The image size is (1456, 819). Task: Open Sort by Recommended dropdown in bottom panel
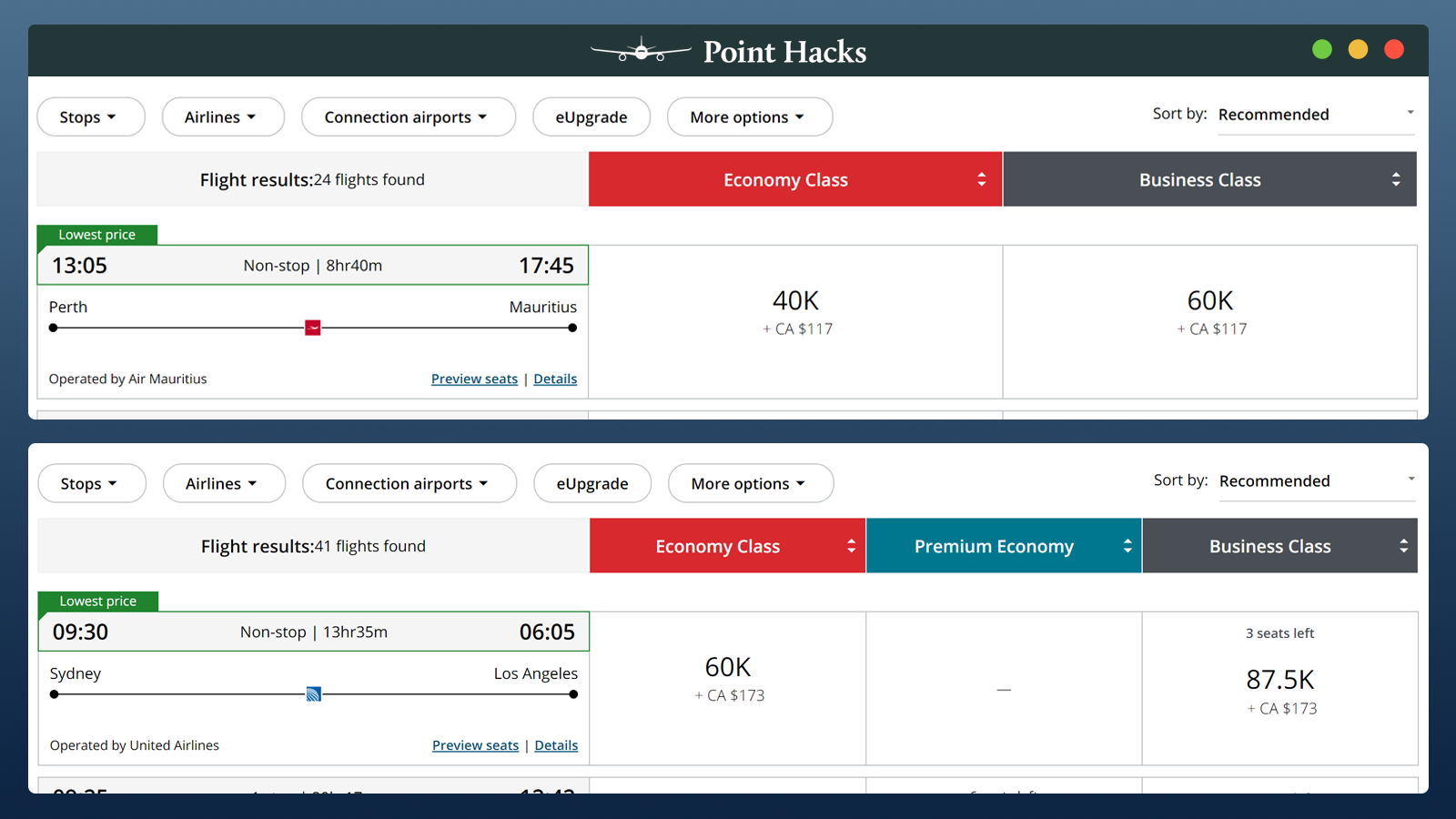point(1317,481)
